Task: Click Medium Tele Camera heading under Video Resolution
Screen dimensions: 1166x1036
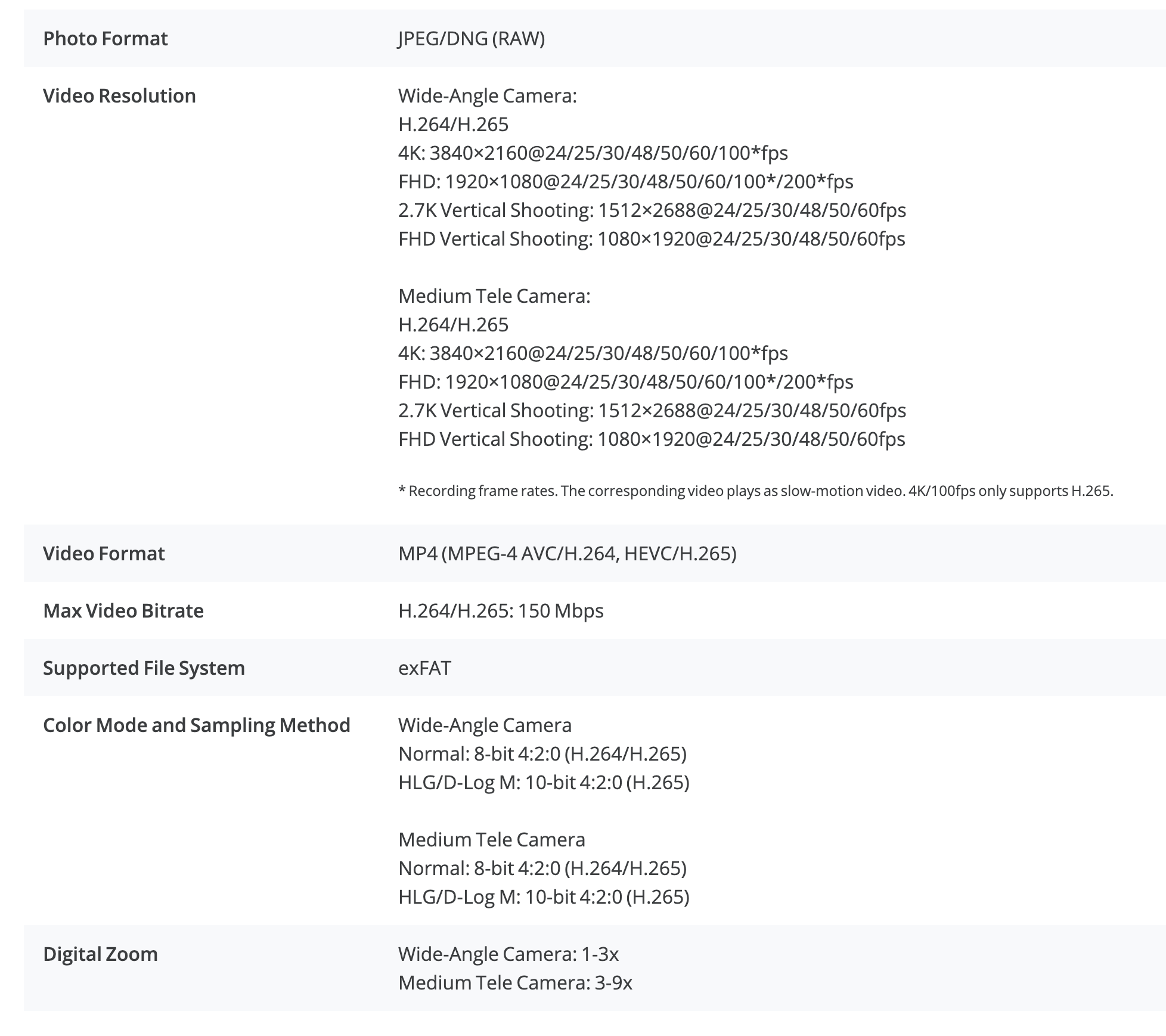Action: pyautogui.click(x=494, y=296)
